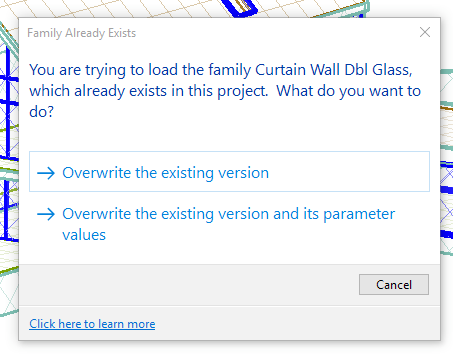Close the Family Already Exists dialog
The height and width of the screenshot is (364, 453).
(x=425, y=32)
